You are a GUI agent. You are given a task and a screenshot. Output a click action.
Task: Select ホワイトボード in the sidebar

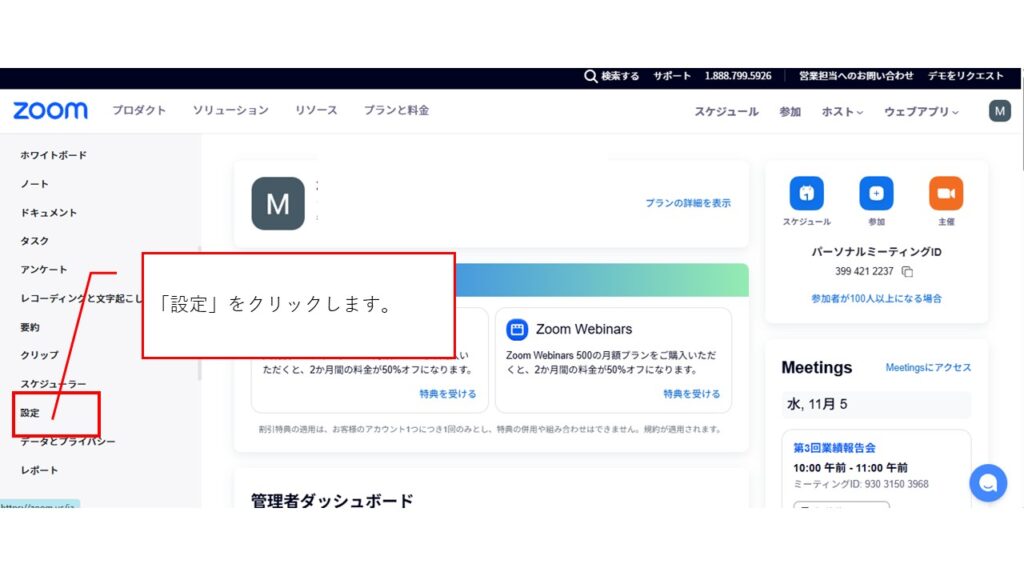[x=54, y=155]
